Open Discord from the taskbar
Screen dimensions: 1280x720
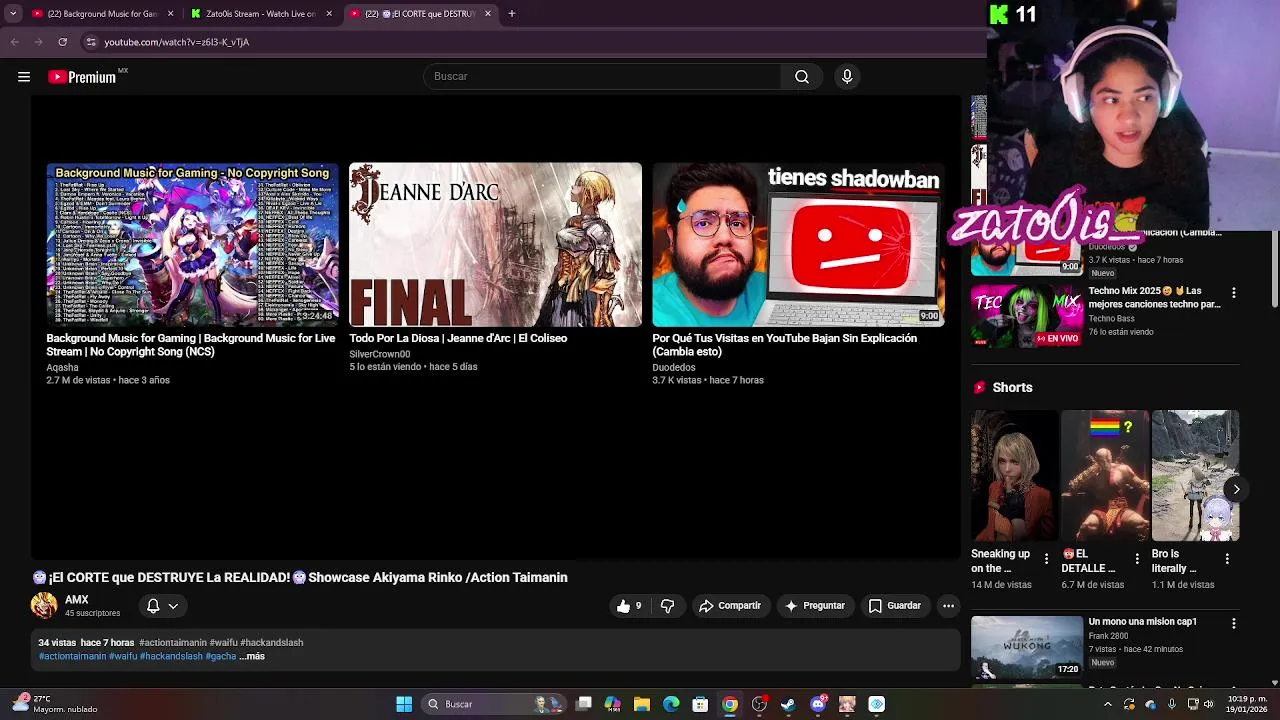tap(818, 704)
